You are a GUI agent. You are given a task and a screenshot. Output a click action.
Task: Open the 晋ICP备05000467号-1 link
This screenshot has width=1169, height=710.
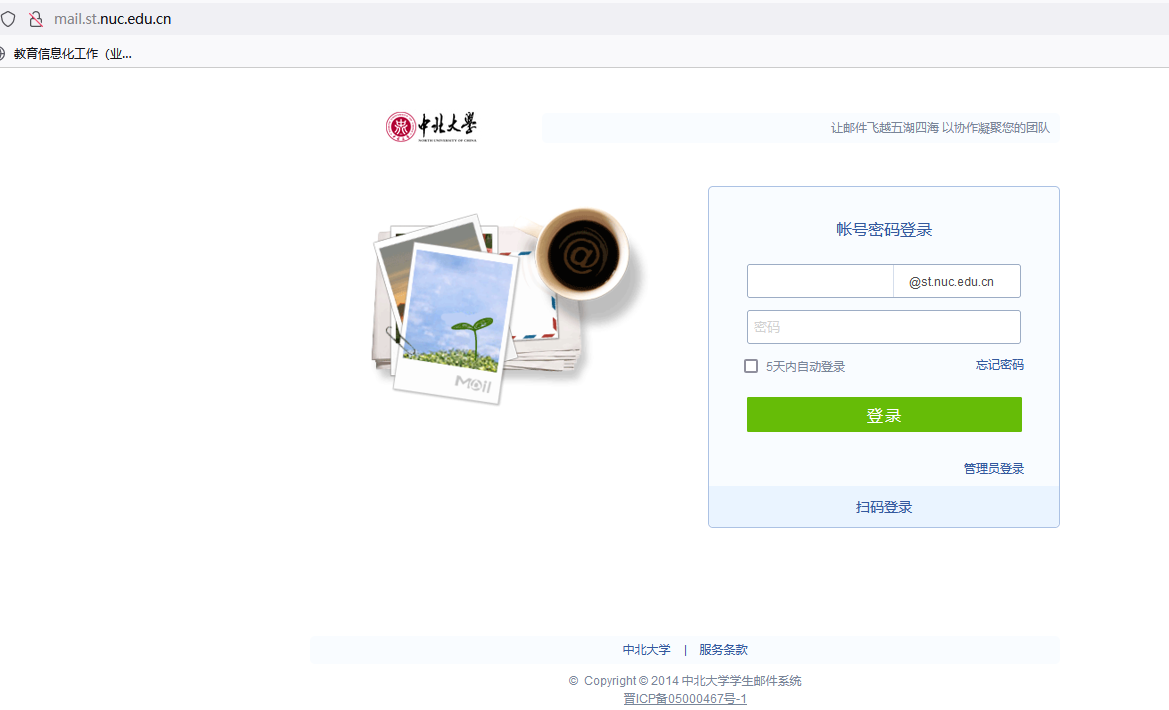pyautogui.click(x=684, y=699)
